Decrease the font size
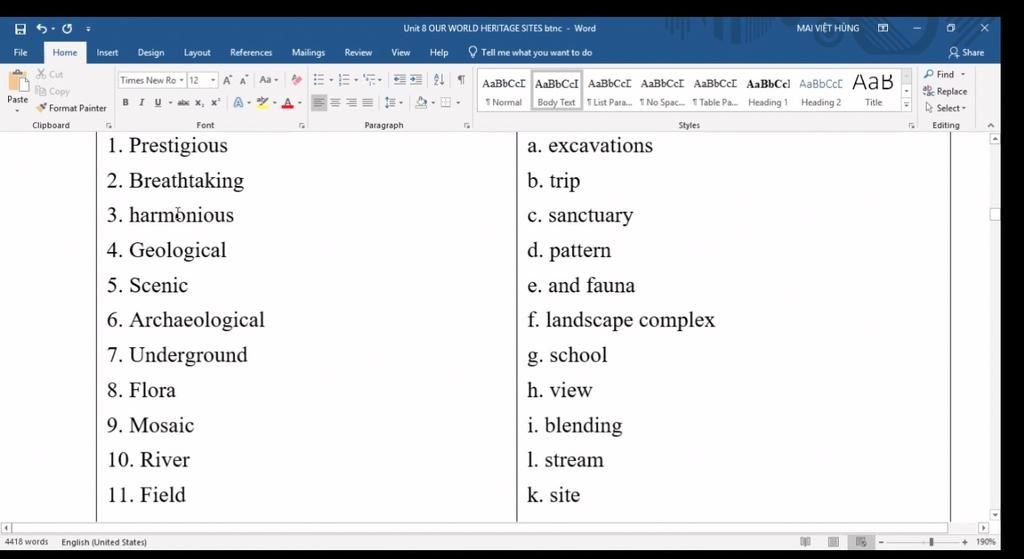 [244, 80]
